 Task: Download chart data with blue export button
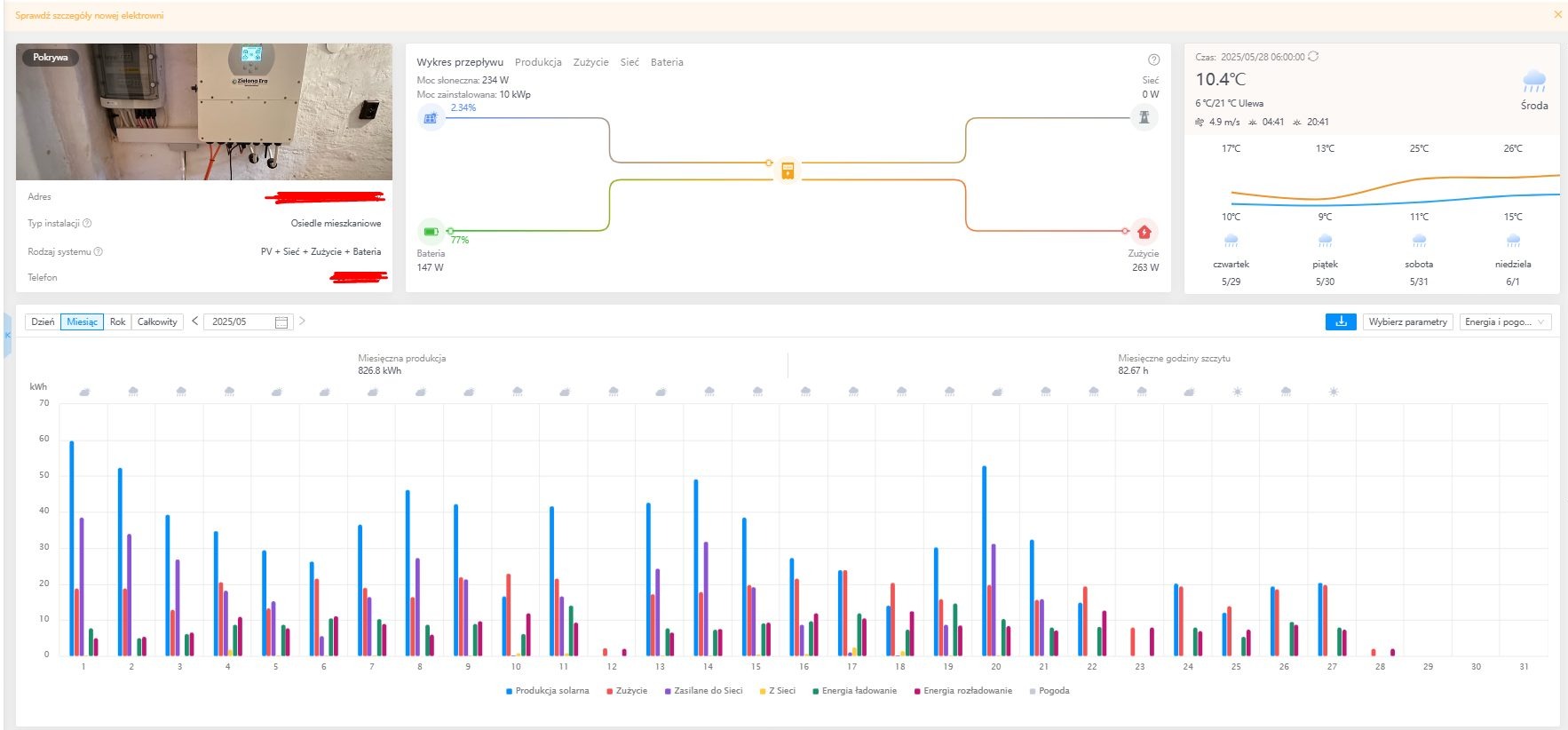coord(1341,321)
